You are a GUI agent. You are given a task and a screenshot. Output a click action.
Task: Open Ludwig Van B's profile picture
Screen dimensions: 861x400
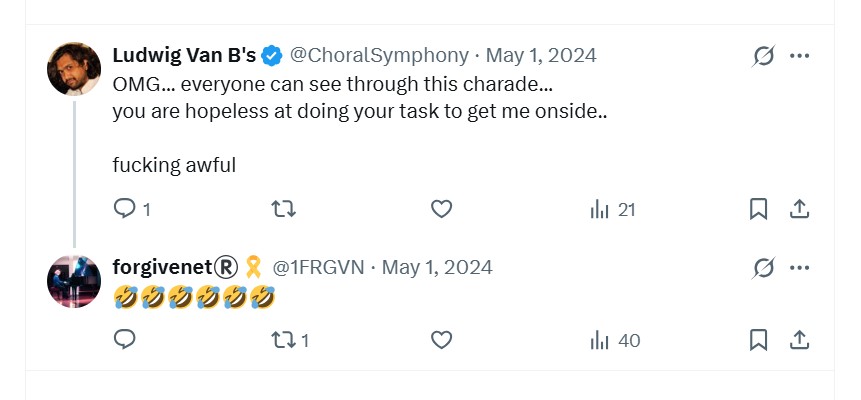74,69
